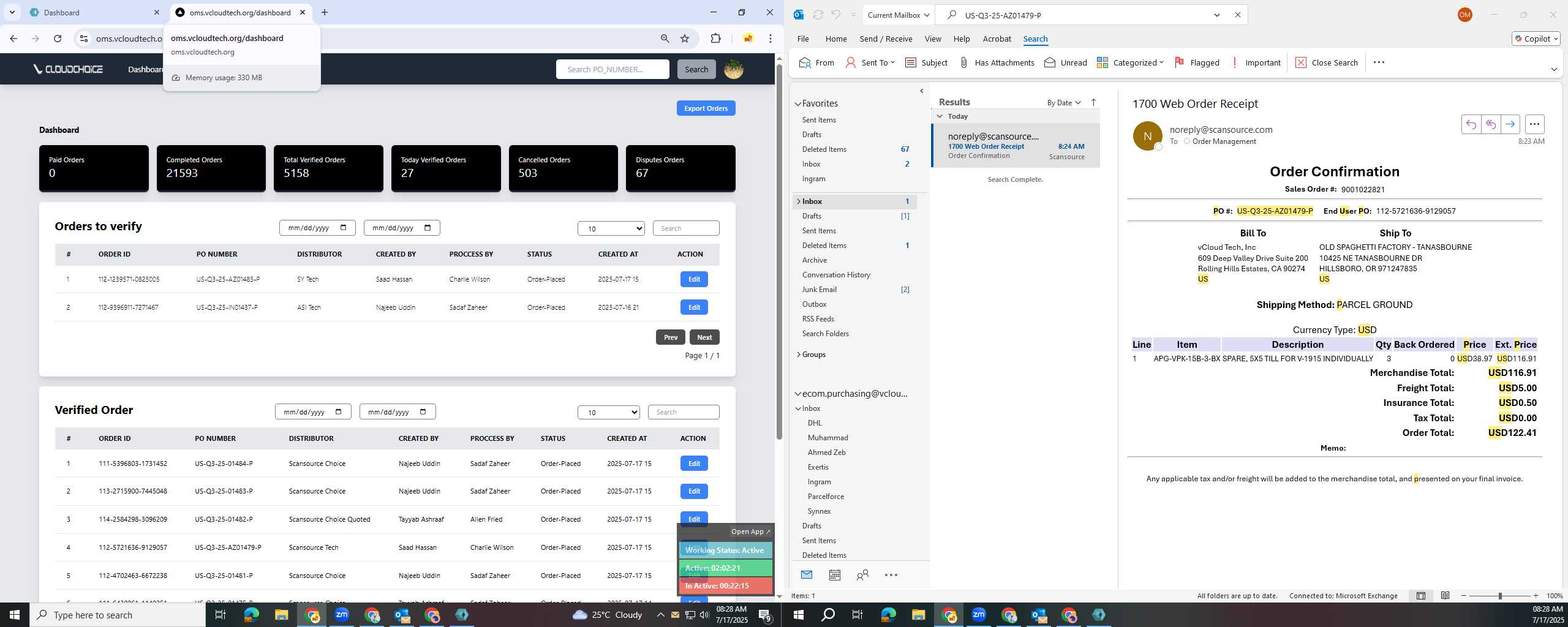Expand the Groups folder
Viewport: 1568px width, 627px height.
pyautogui.click(x=798, y=355)
